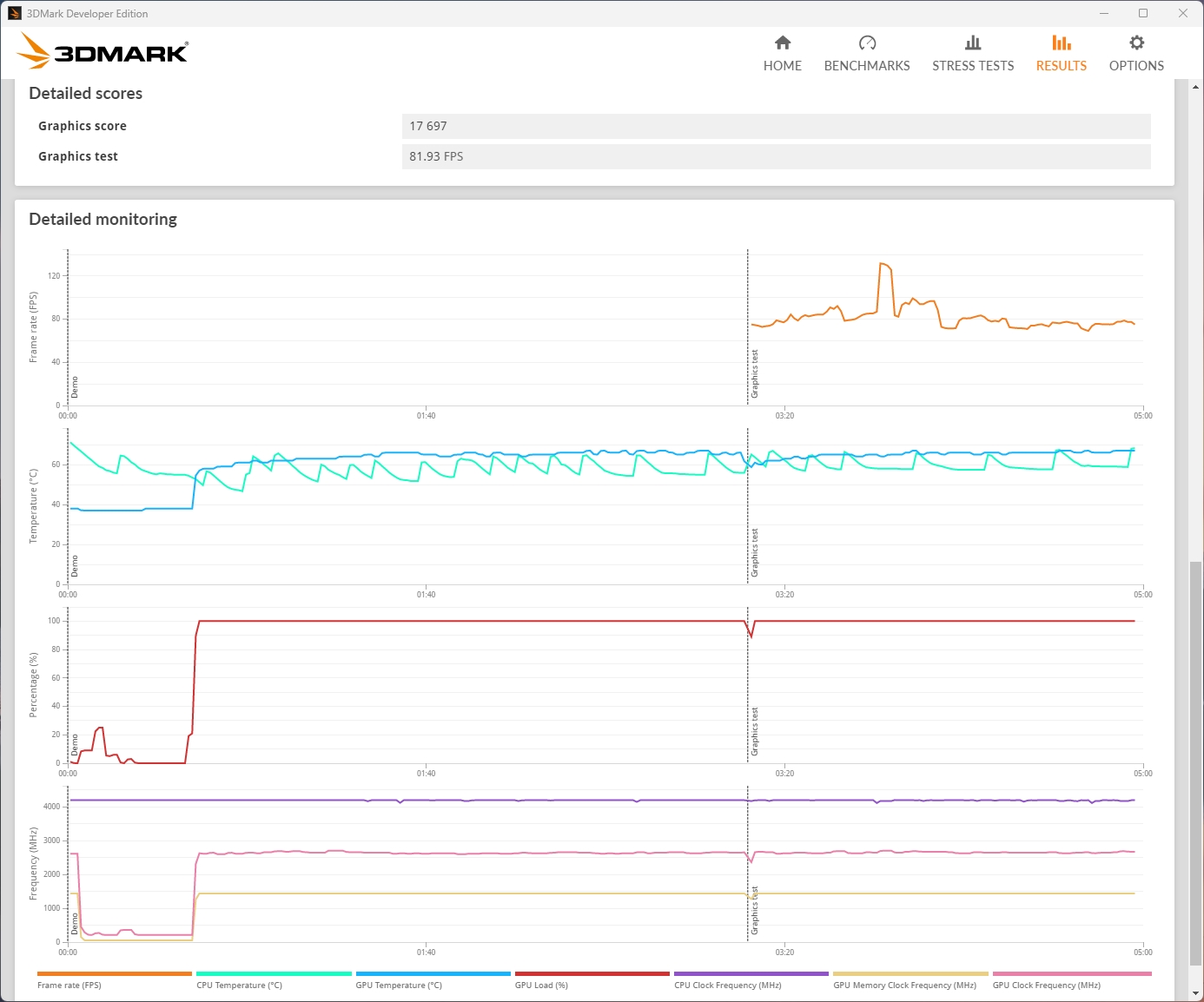Toggle the GPU Memory Clock Frequency legend
Viewport: 1204px width, 1002px height.
click(904, 985)
